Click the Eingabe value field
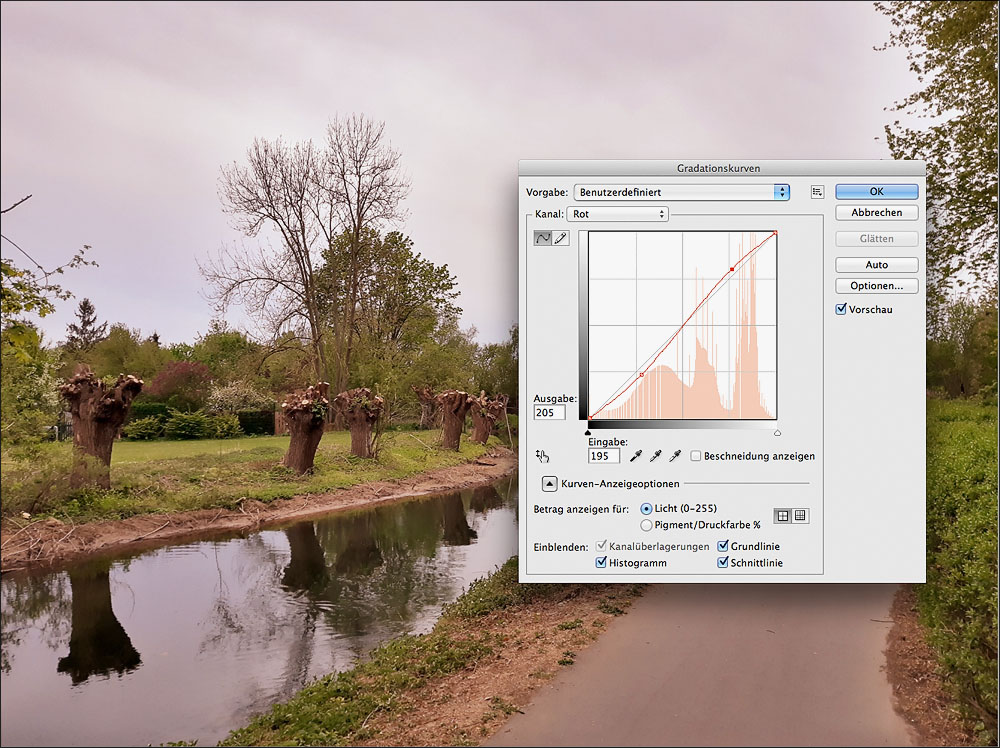This screenshot has width=1000, height=748. click(604, 456)
